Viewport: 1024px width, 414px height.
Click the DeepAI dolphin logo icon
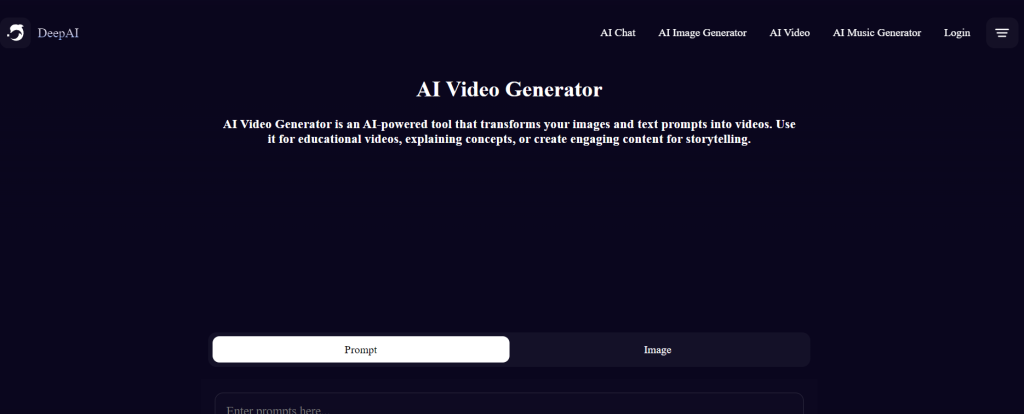pos(15,33)
